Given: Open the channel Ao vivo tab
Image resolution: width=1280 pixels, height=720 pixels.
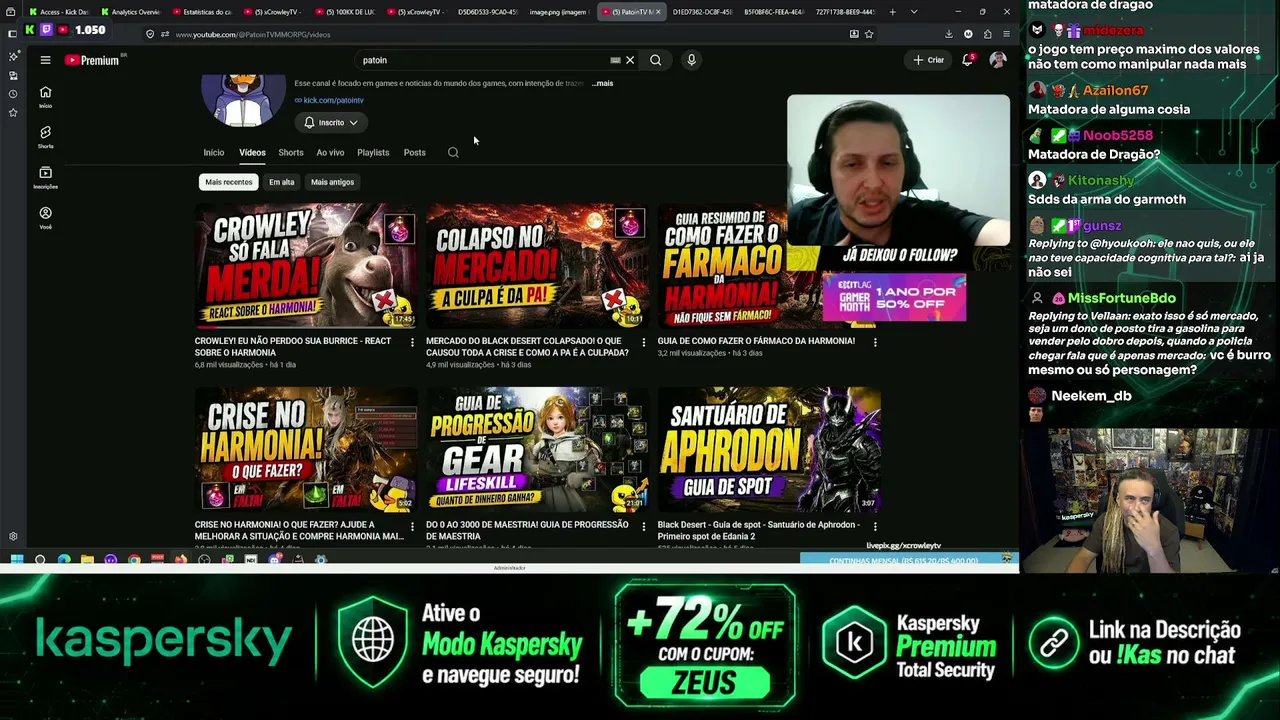Looking at the screenshot, I should click(330, 153).
